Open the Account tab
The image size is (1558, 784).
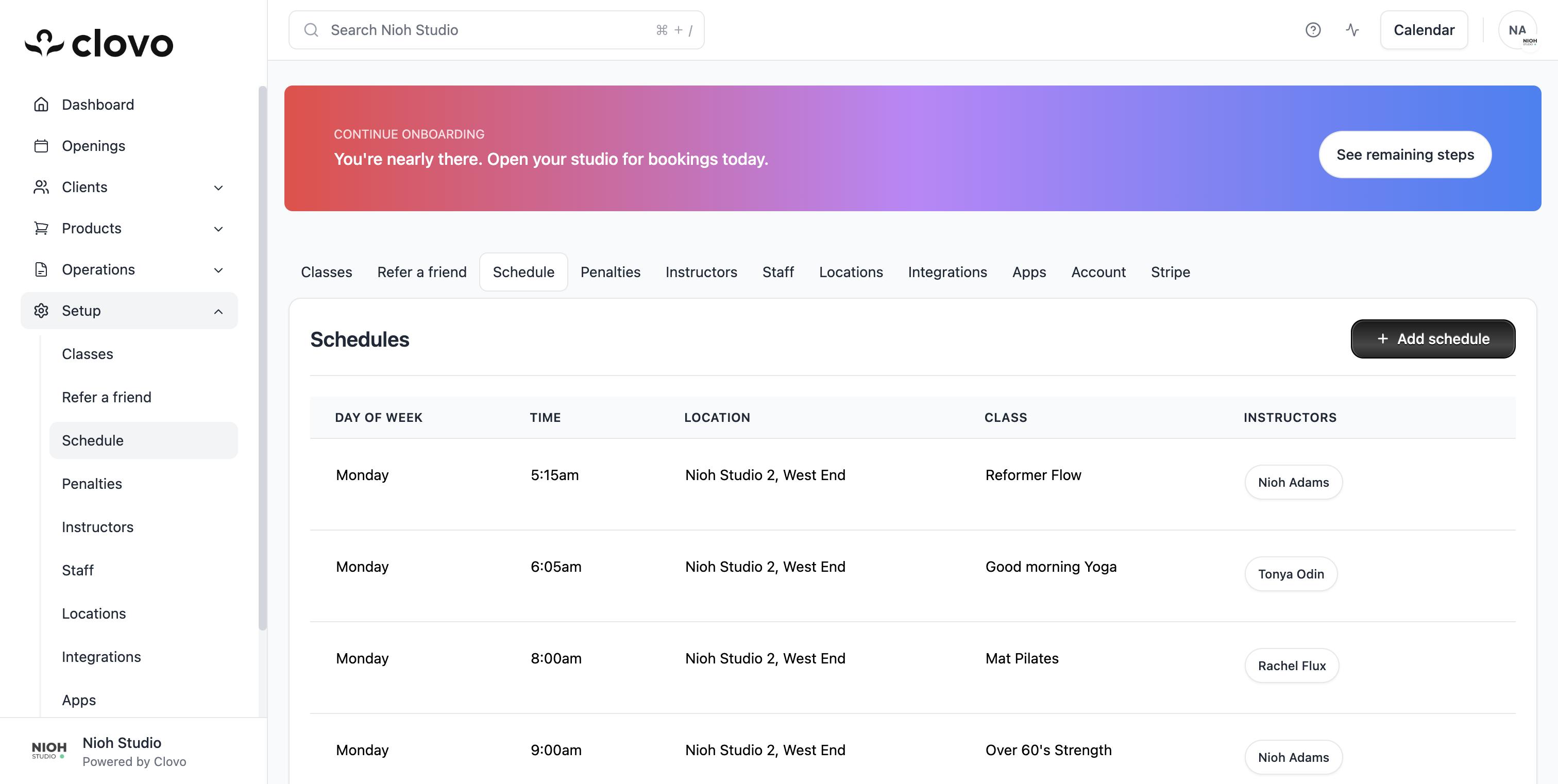pyautogui.click(x=1098, y=272)
